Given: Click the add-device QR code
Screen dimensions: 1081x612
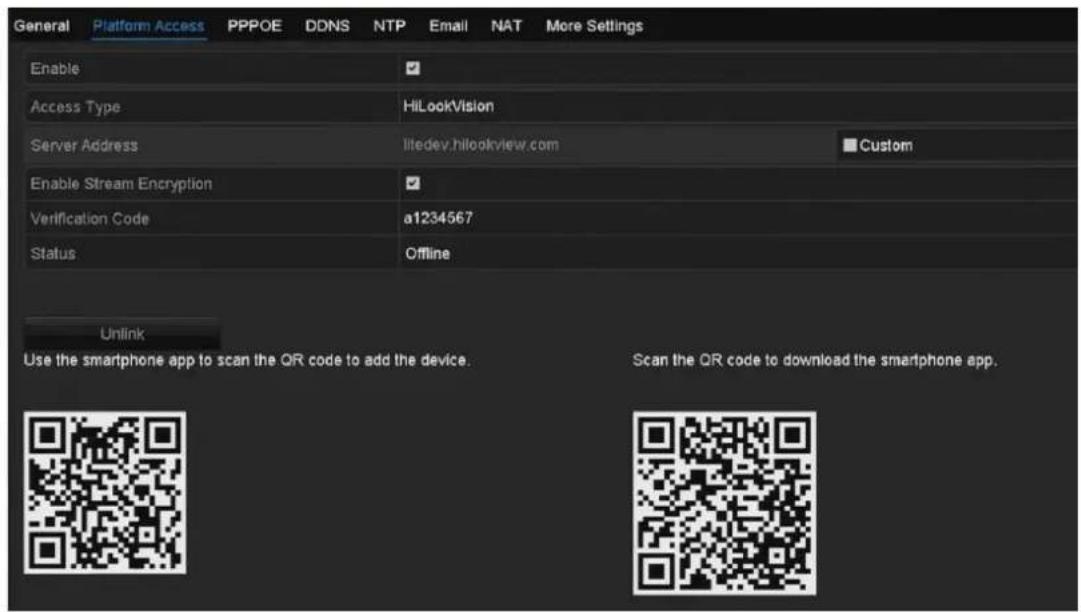Looking at the screenshot, I should coord(105,493).
